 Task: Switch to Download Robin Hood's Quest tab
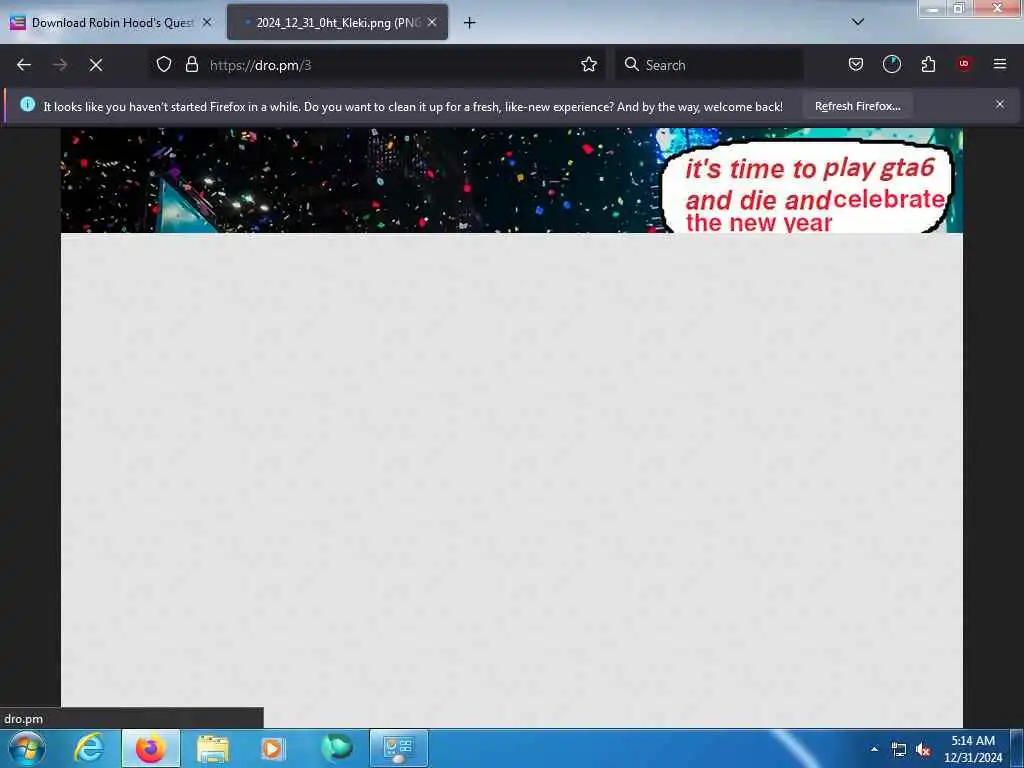coord(111,23)
